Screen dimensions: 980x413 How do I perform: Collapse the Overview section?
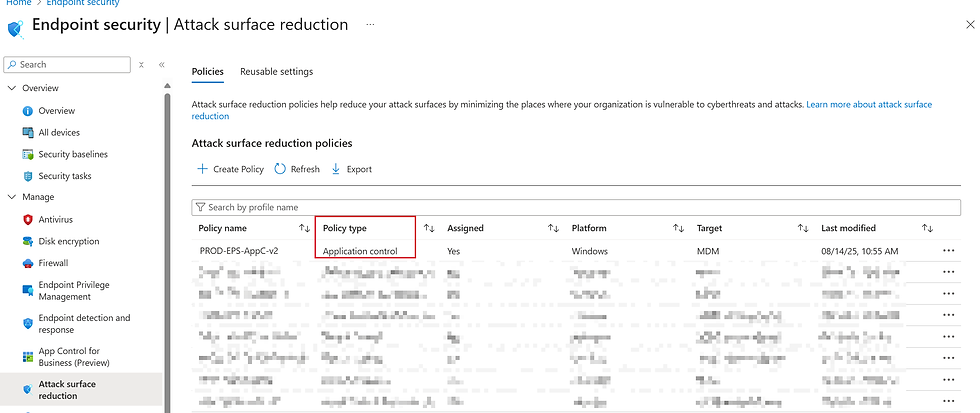(11, 88)
